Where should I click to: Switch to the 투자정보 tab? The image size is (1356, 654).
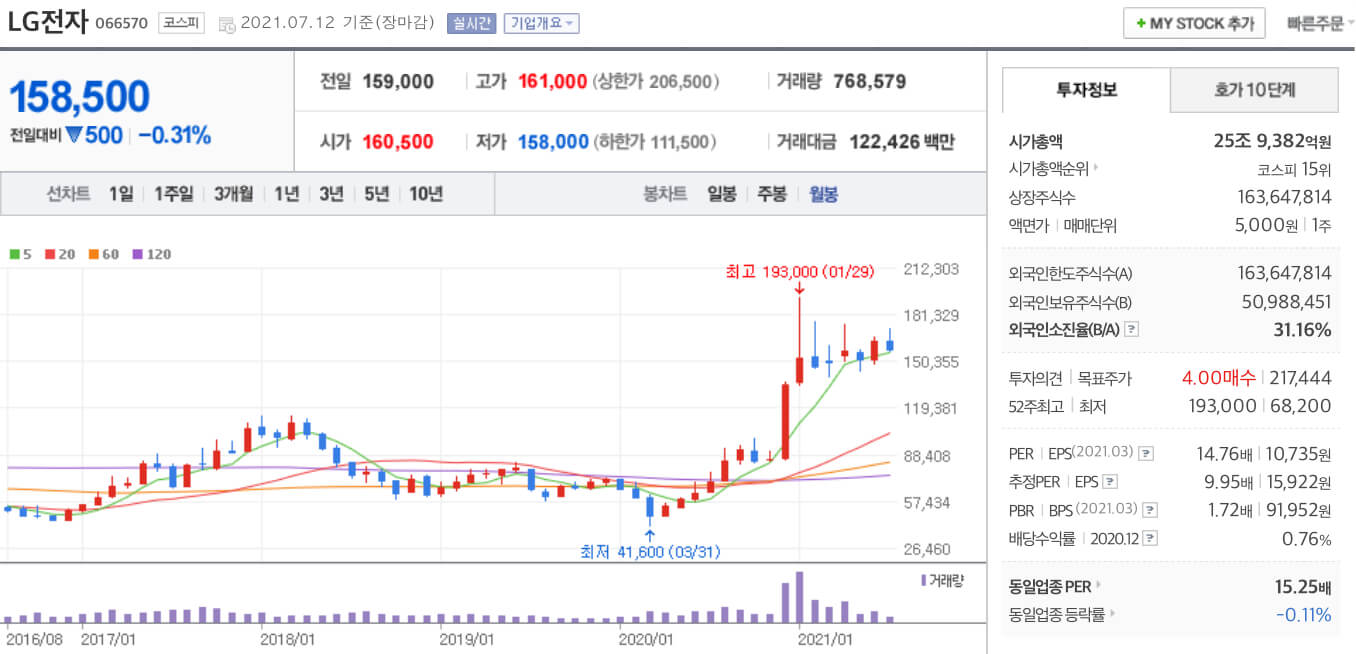(x=1086, y=90)
